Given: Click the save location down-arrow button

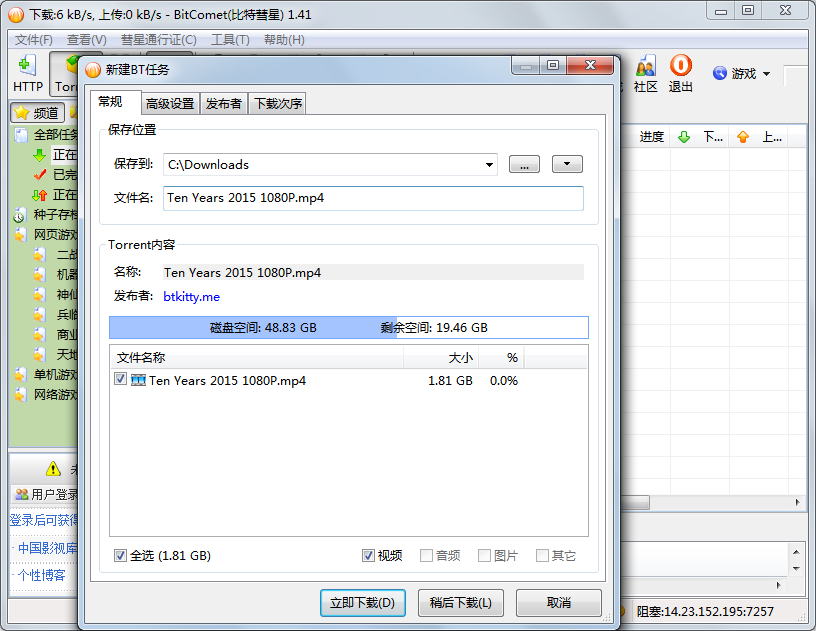Looking at the screenshot, I should (x=567, y=165).
